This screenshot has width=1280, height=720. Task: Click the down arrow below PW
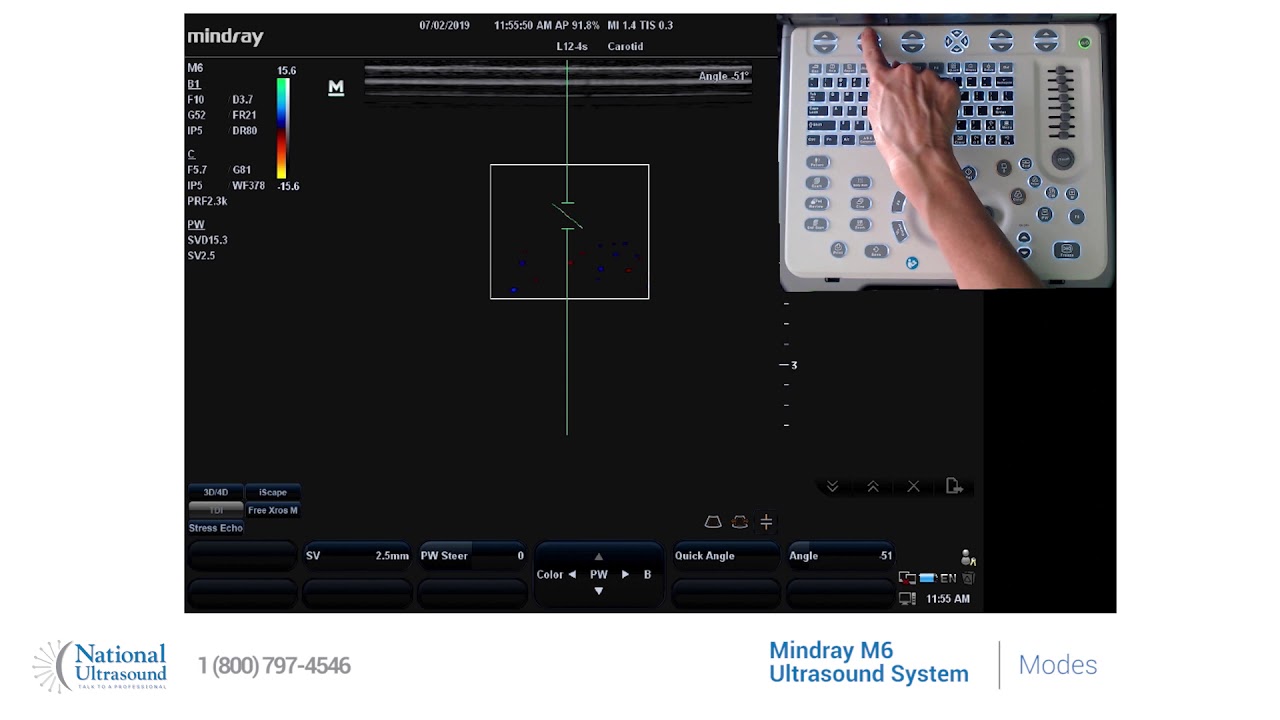599,591
